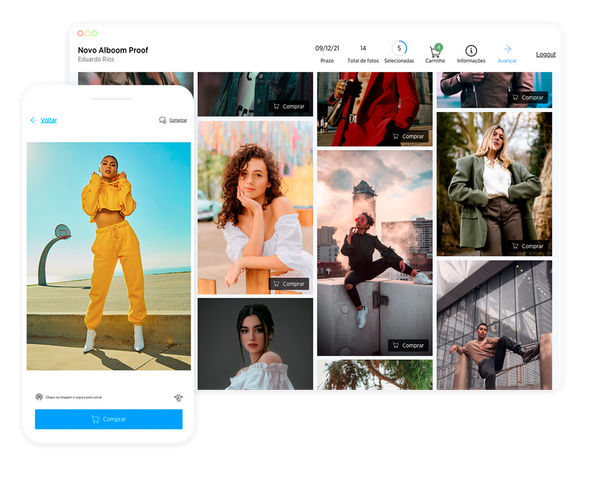Screen dimensions: 600x477
Task: Click Comprar on the red coat photo
Action: coord(408,135)
